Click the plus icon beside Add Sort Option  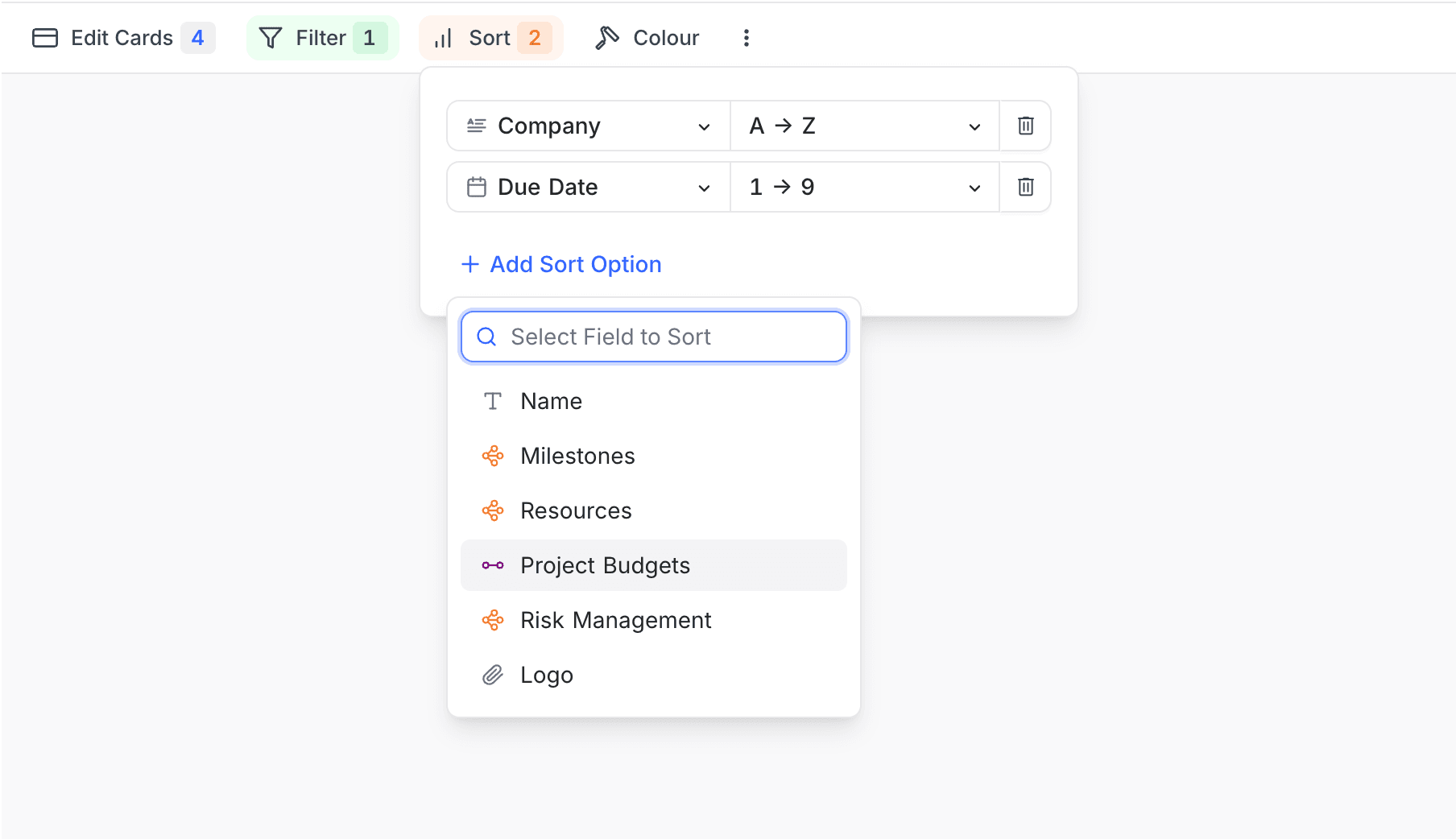click(469, 264)
